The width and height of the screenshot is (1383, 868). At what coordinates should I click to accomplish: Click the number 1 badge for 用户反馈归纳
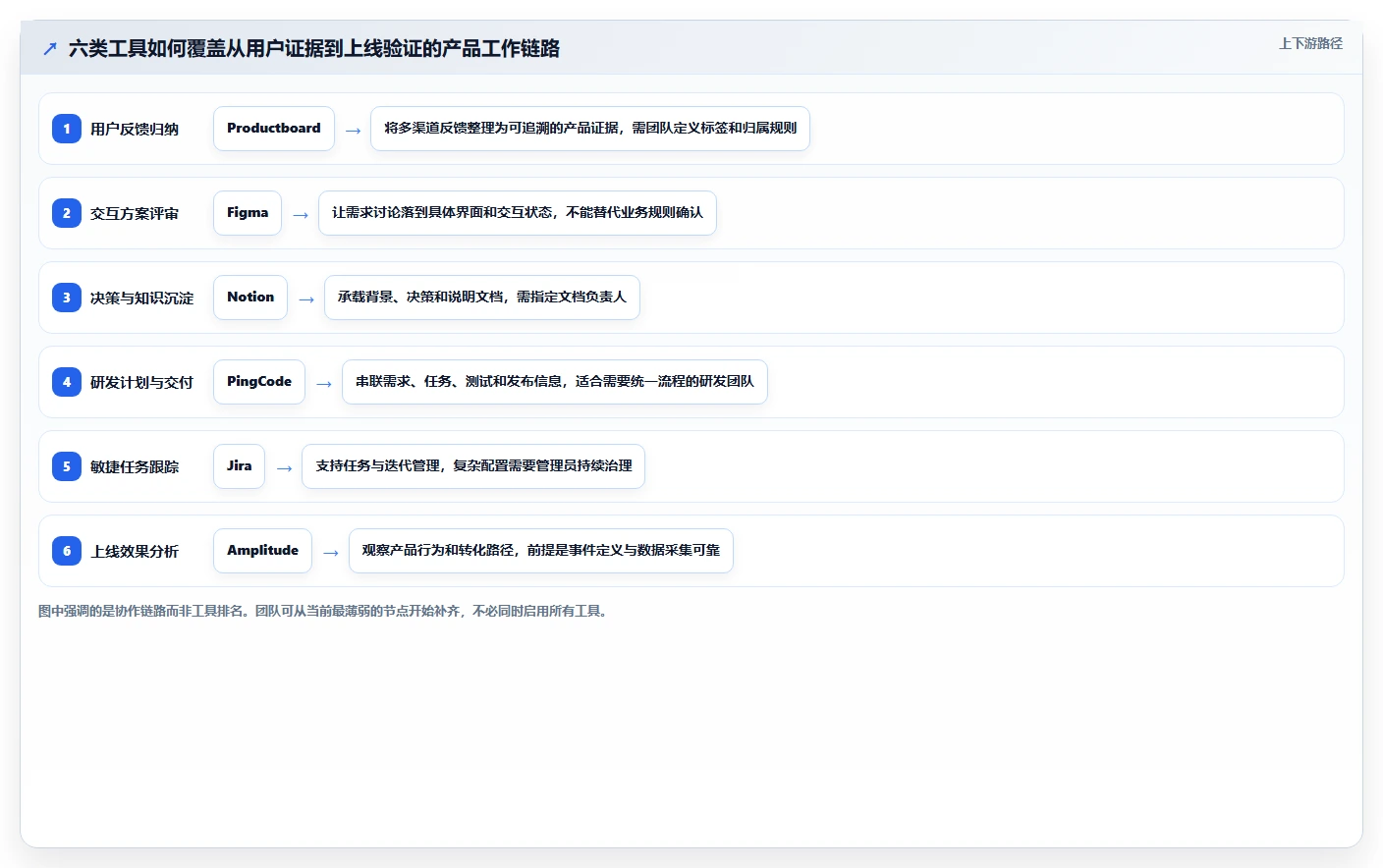click(x=67, y=129)
